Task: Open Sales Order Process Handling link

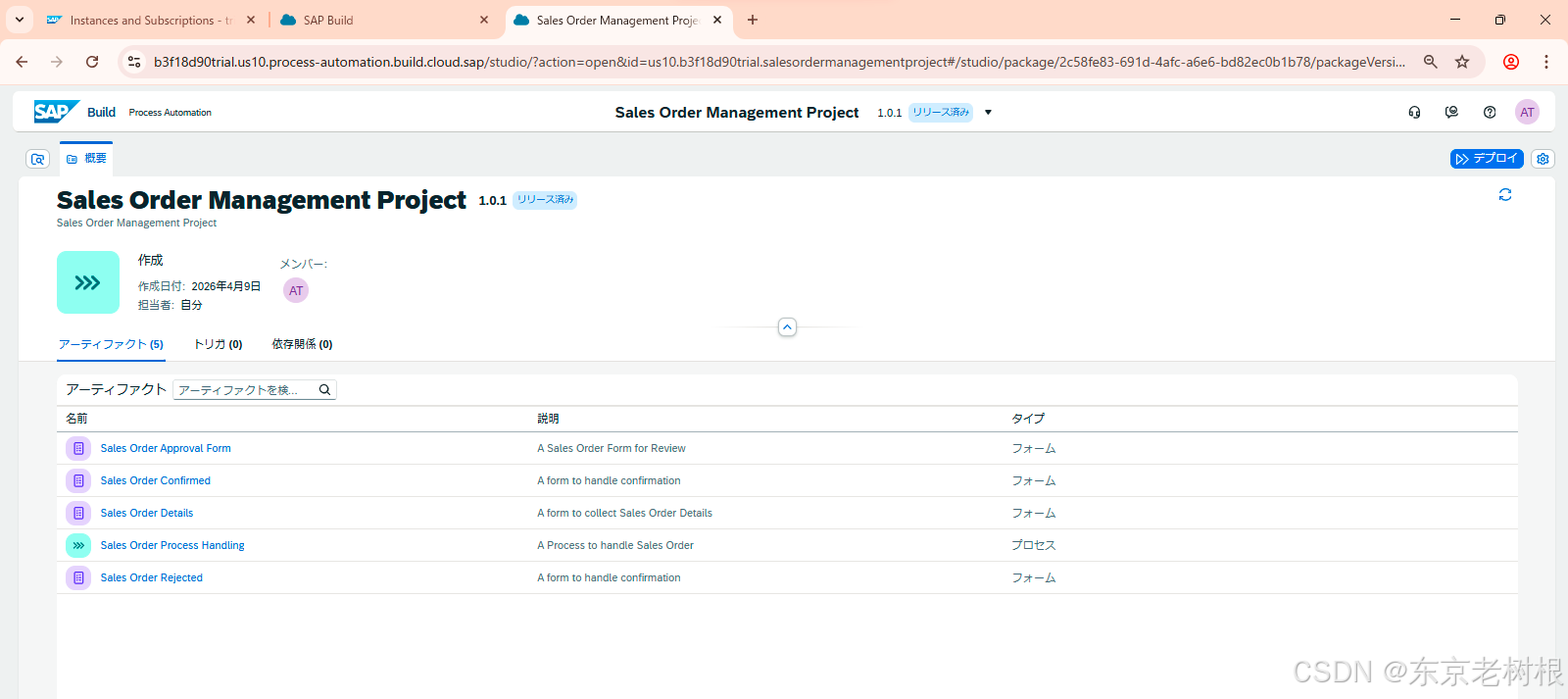Action: click(x=172, y=545)
